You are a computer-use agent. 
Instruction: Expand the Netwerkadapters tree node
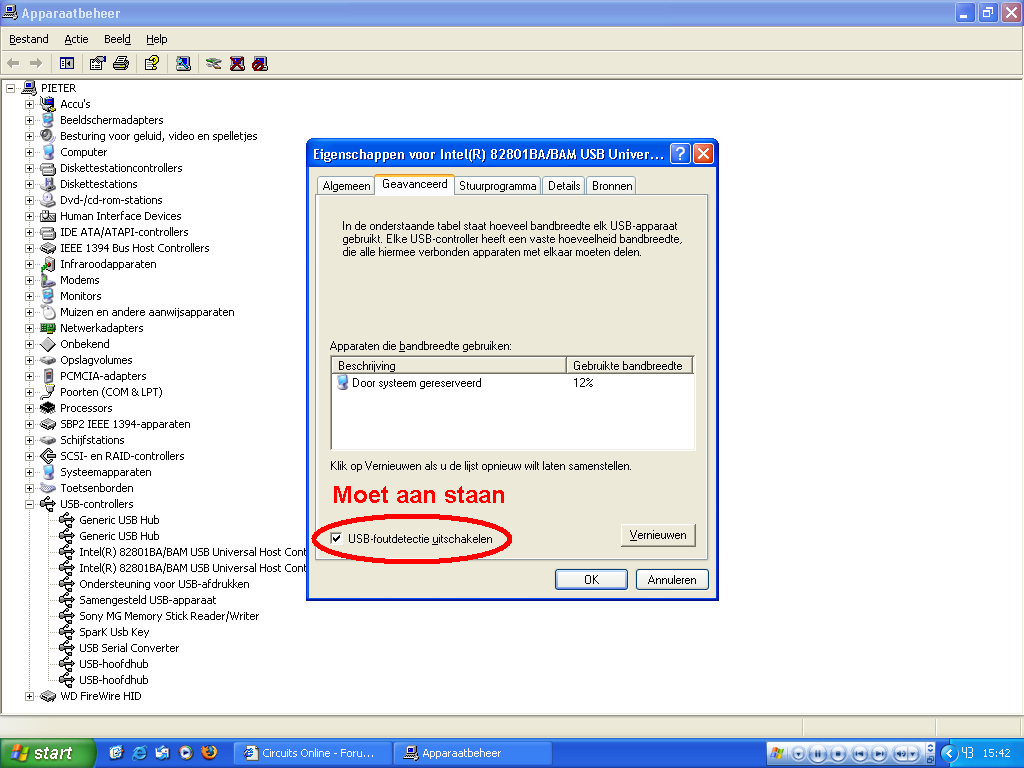pos(29,328)
